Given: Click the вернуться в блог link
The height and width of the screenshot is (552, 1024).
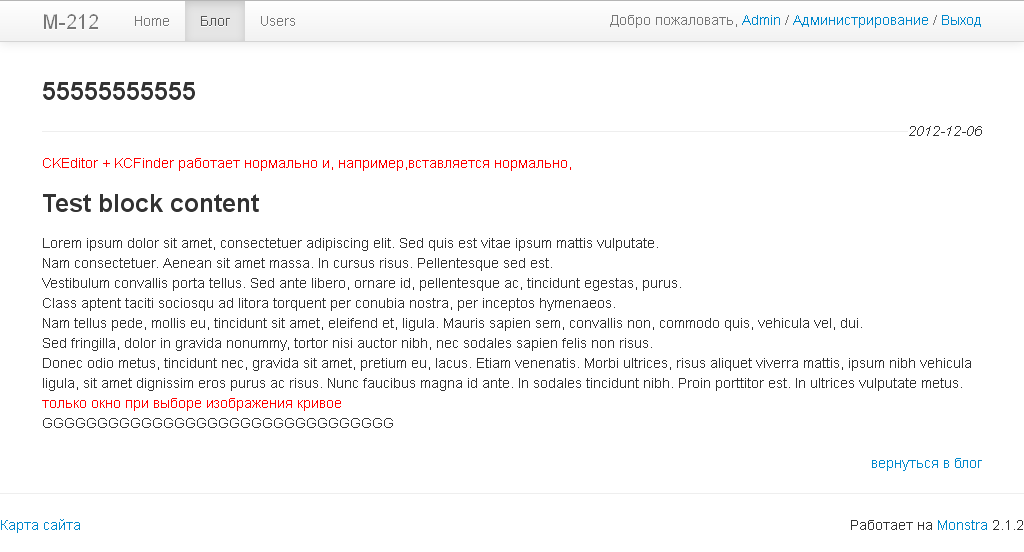Looking at the screenshot, I should (926, 463).
